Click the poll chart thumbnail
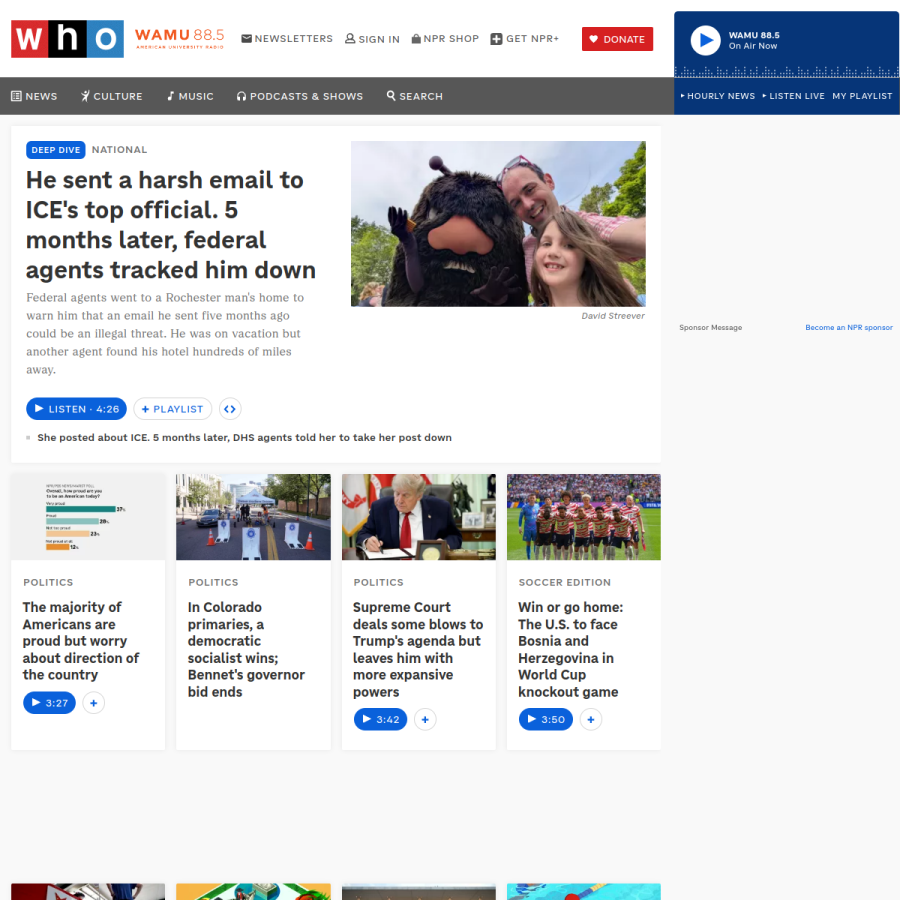Screen dimensions: 900x900 tap(88, 517)
